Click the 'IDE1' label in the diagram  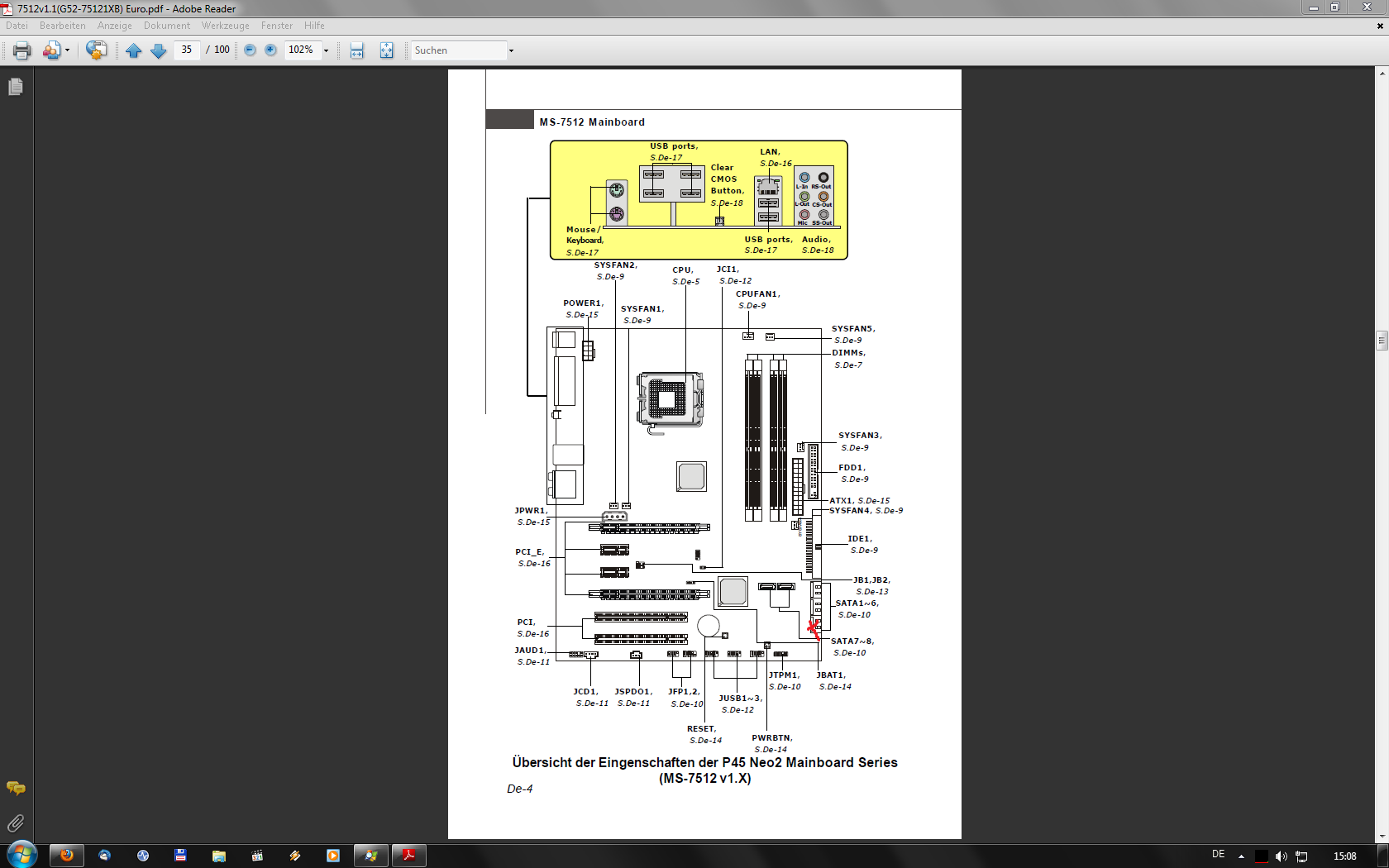pyautogui.click(x=860, y=539)
